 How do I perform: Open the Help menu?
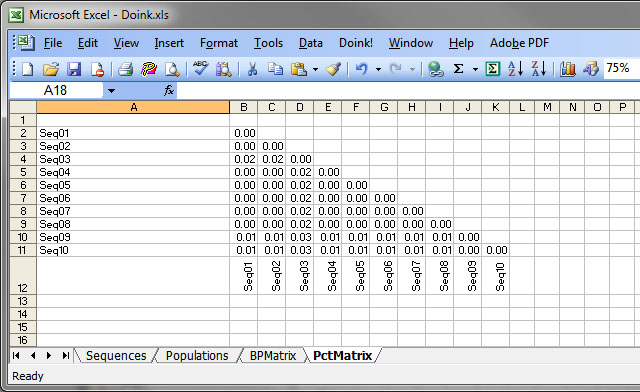tap(461, 43)
